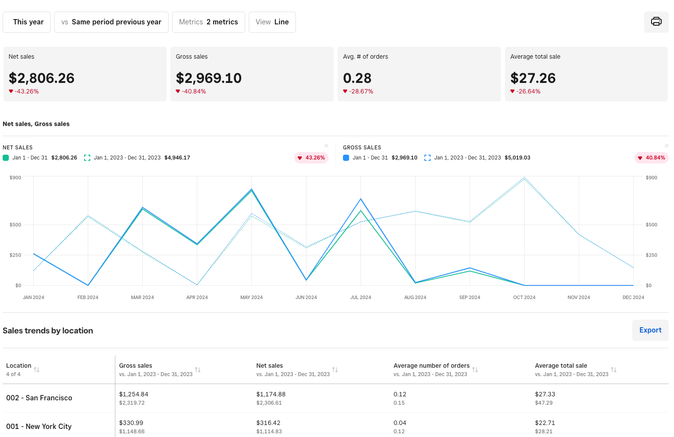Screen dimensions: 674x437
Task: Select the Gross sales summary card
Action: (x=251, y=74)
